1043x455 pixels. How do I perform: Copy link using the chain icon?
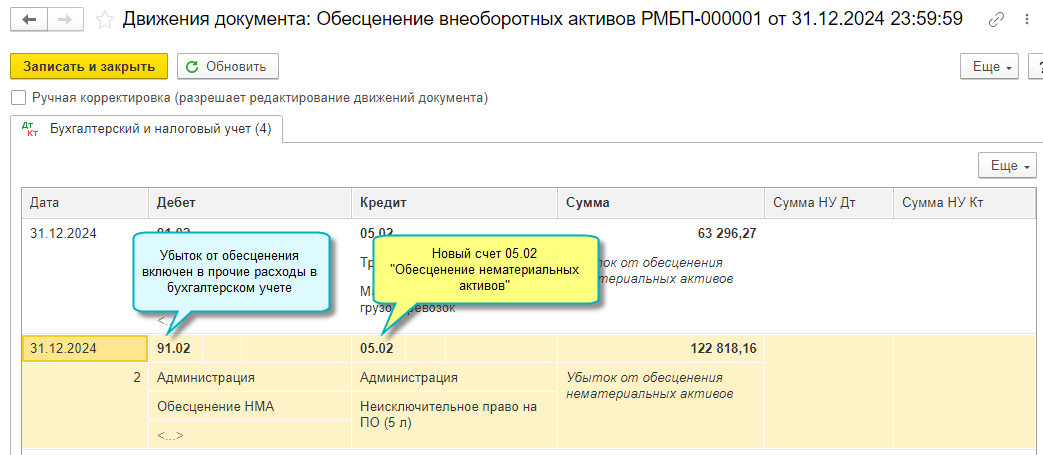[996, 20]
